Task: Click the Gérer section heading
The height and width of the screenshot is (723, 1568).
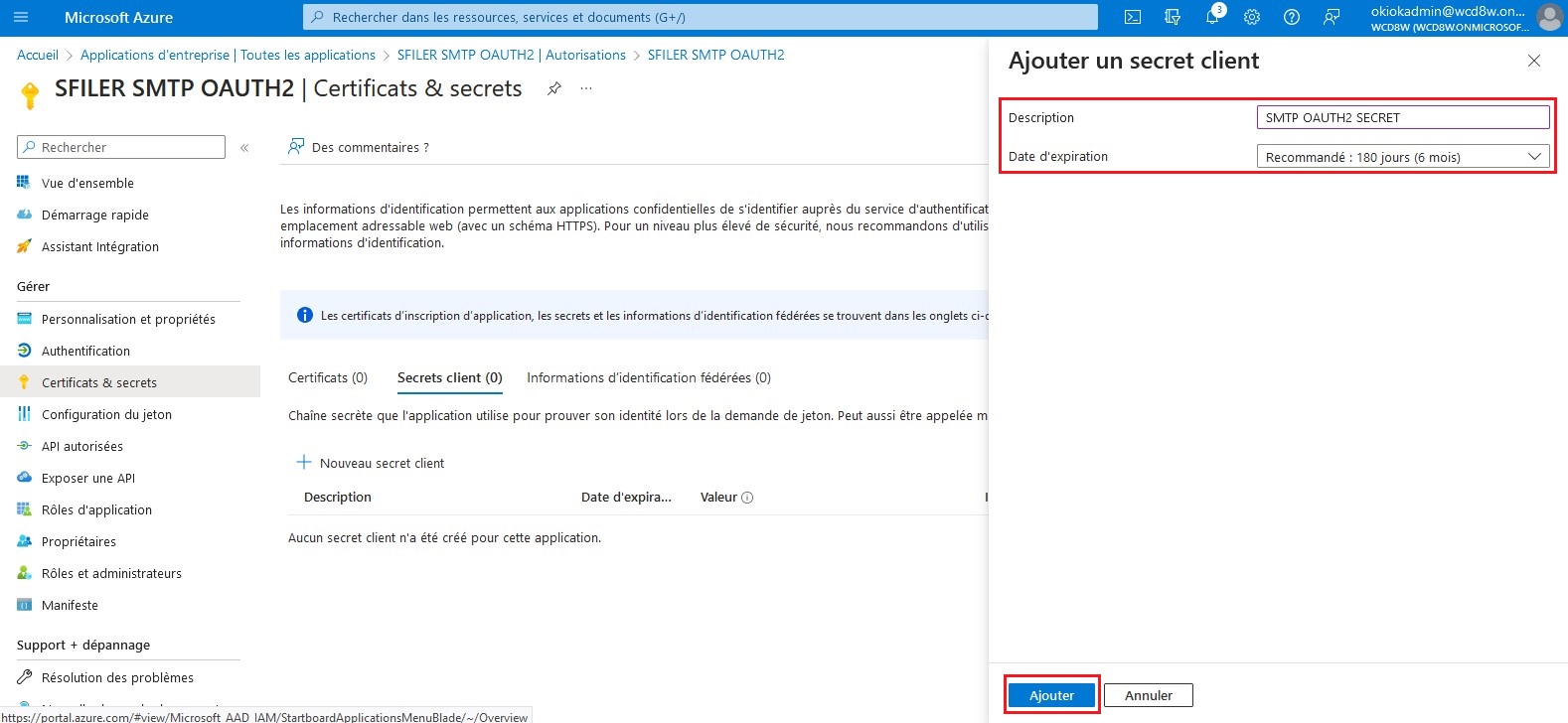Action: click(33, 286)
